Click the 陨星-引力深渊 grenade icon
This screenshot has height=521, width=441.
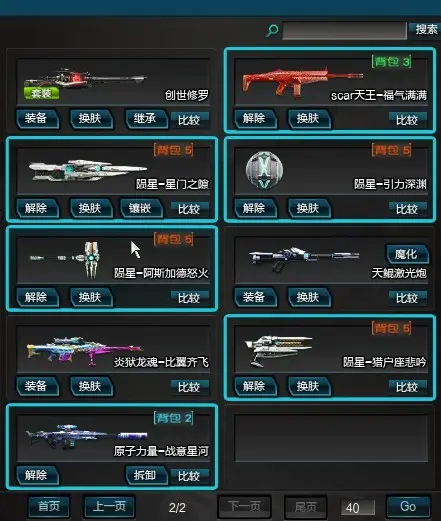point(264,170)
